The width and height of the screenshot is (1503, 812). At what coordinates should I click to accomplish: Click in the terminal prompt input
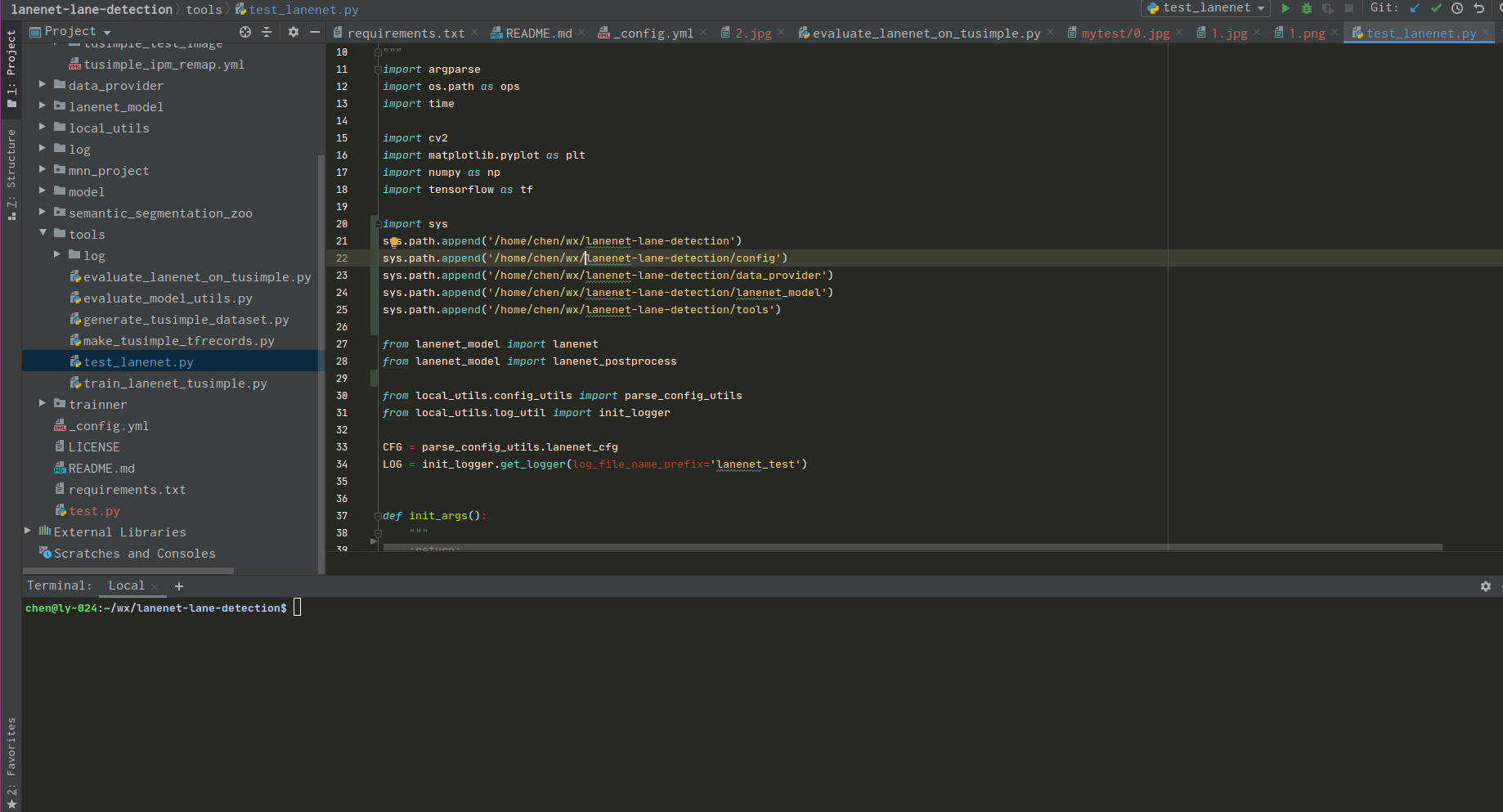point(298,608)
